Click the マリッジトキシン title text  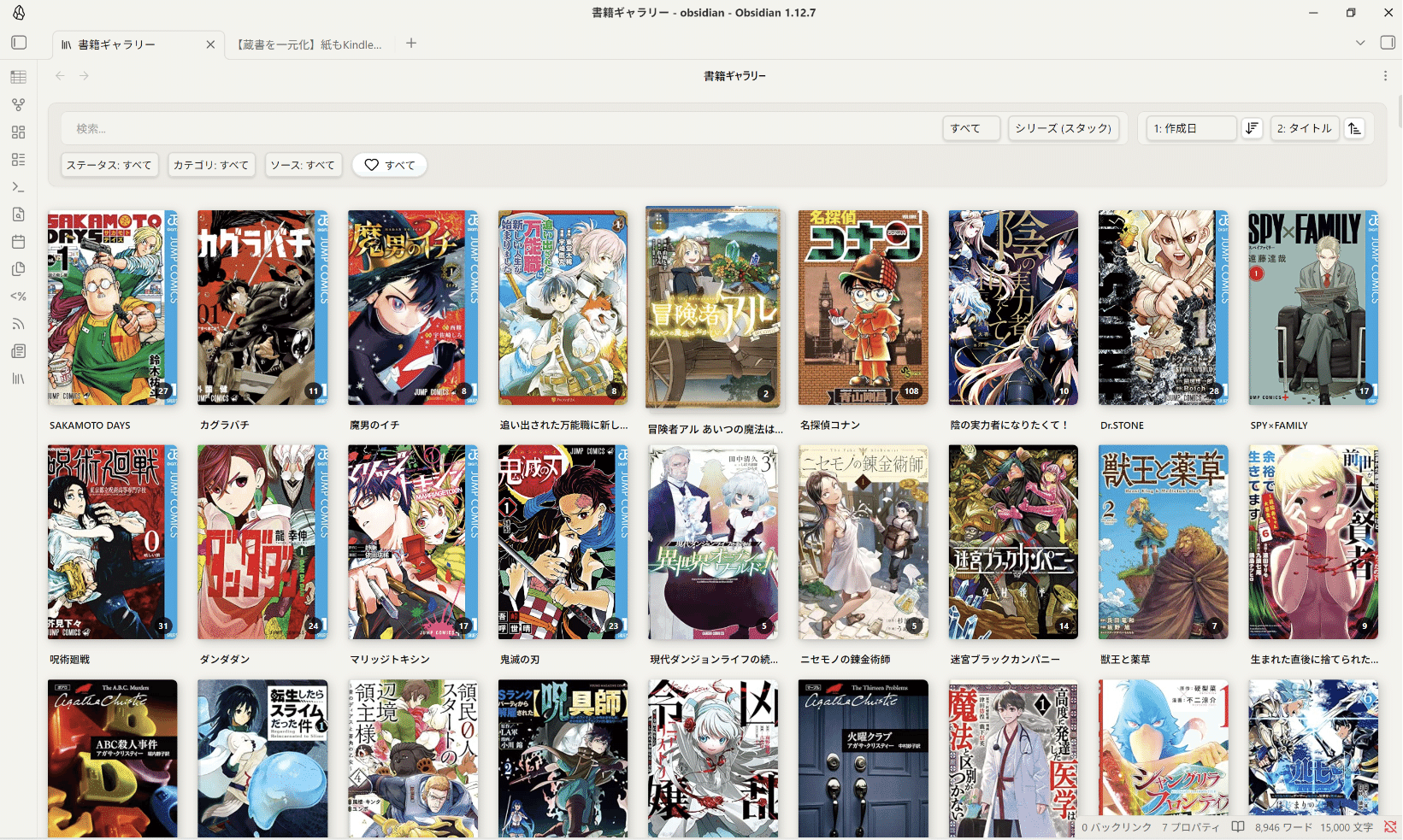point(390,660)
